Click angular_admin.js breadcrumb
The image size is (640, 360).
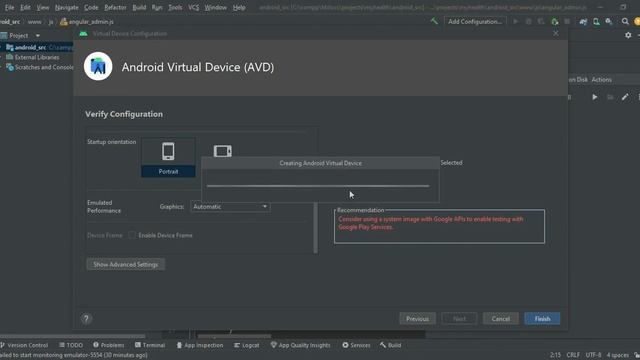click(x=87, y=22)
